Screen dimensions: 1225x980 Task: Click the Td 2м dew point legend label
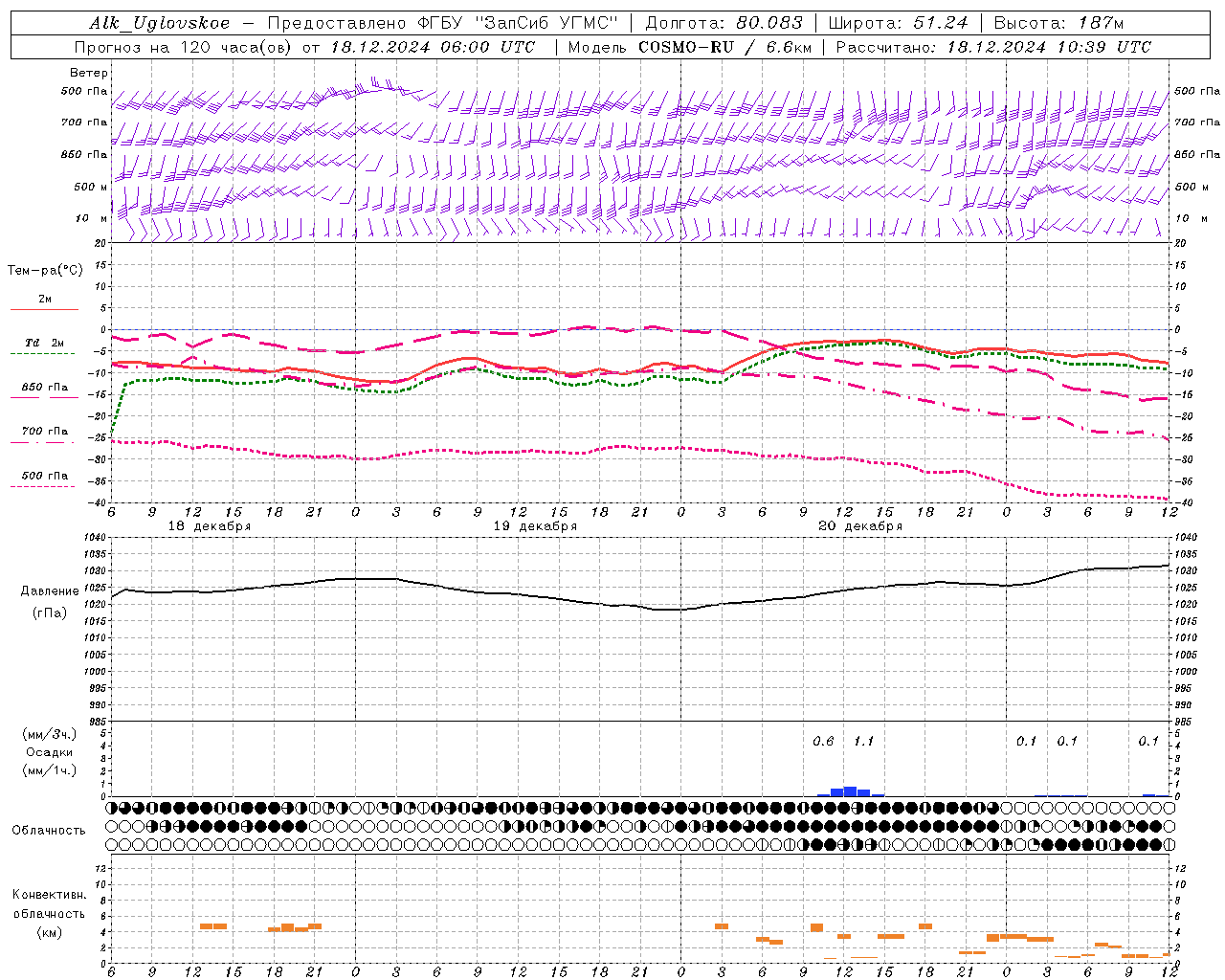click(x=44, y=343)
